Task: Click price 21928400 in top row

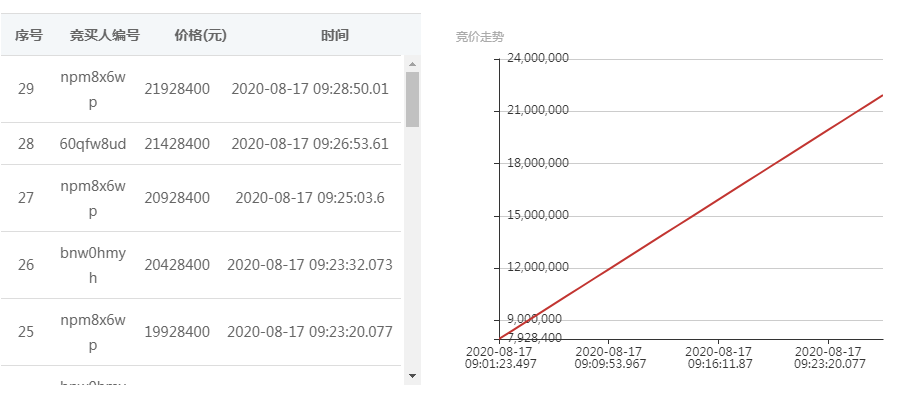Action: pos(177,89)
